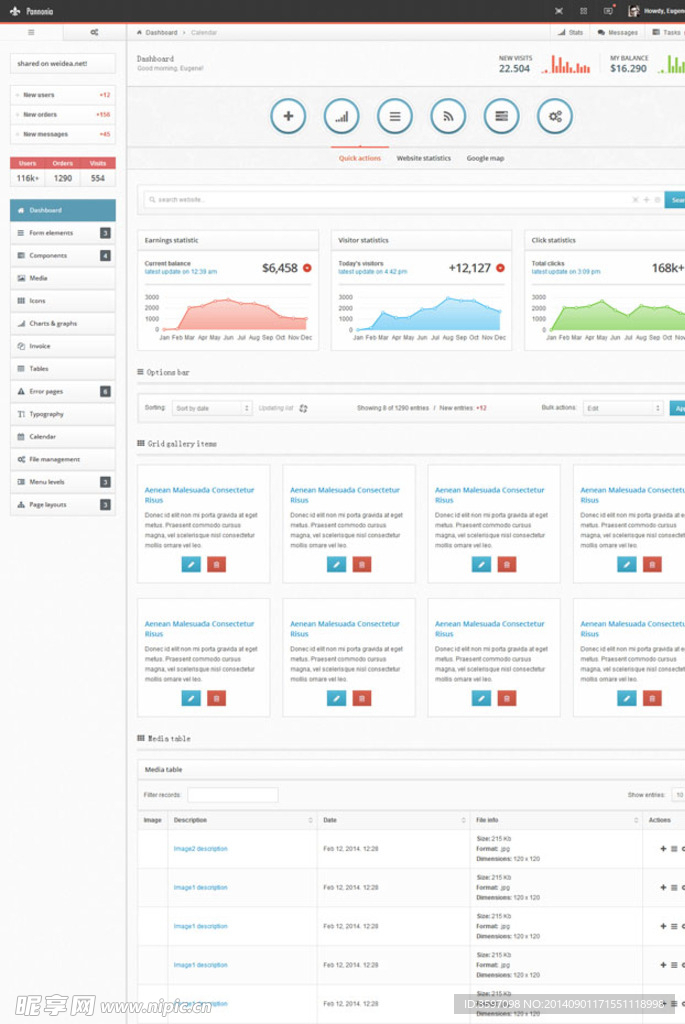Switch to the Website statistics tab
The width and height of the screenshot is (685, 1024).
pos(423,158)
